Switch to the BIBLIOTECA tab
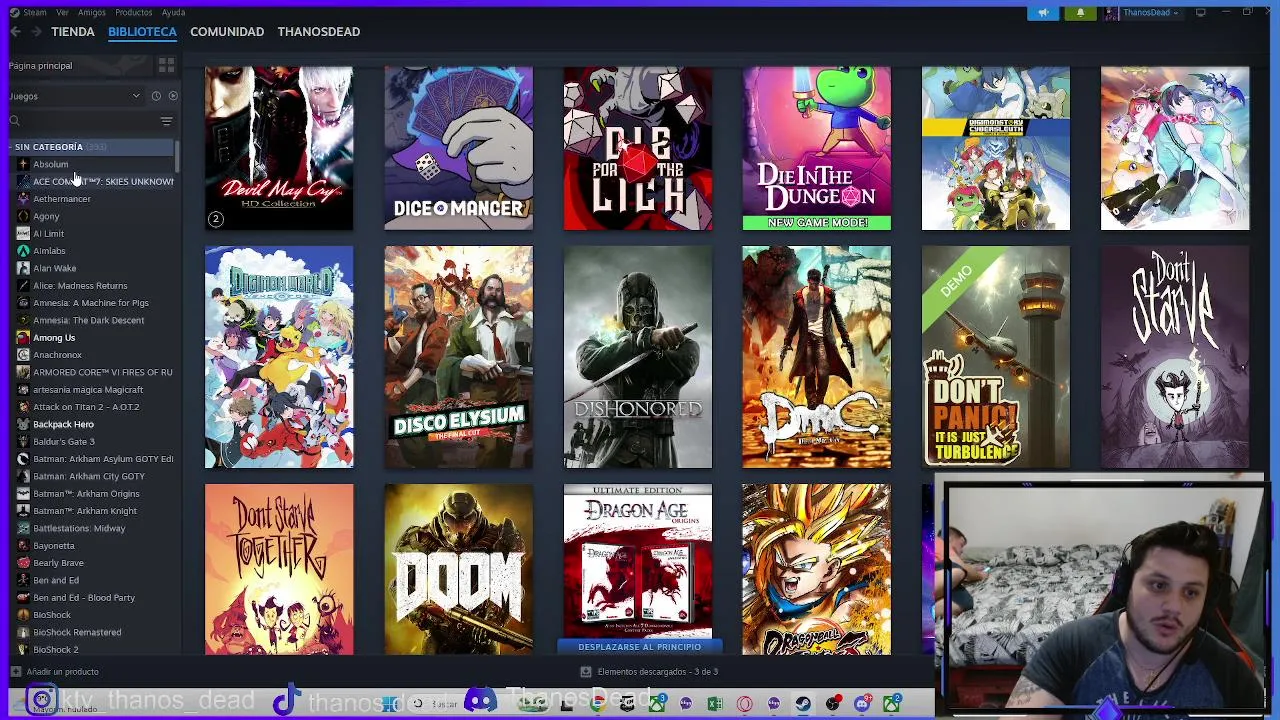1280x720 pixels. [142, 32]
